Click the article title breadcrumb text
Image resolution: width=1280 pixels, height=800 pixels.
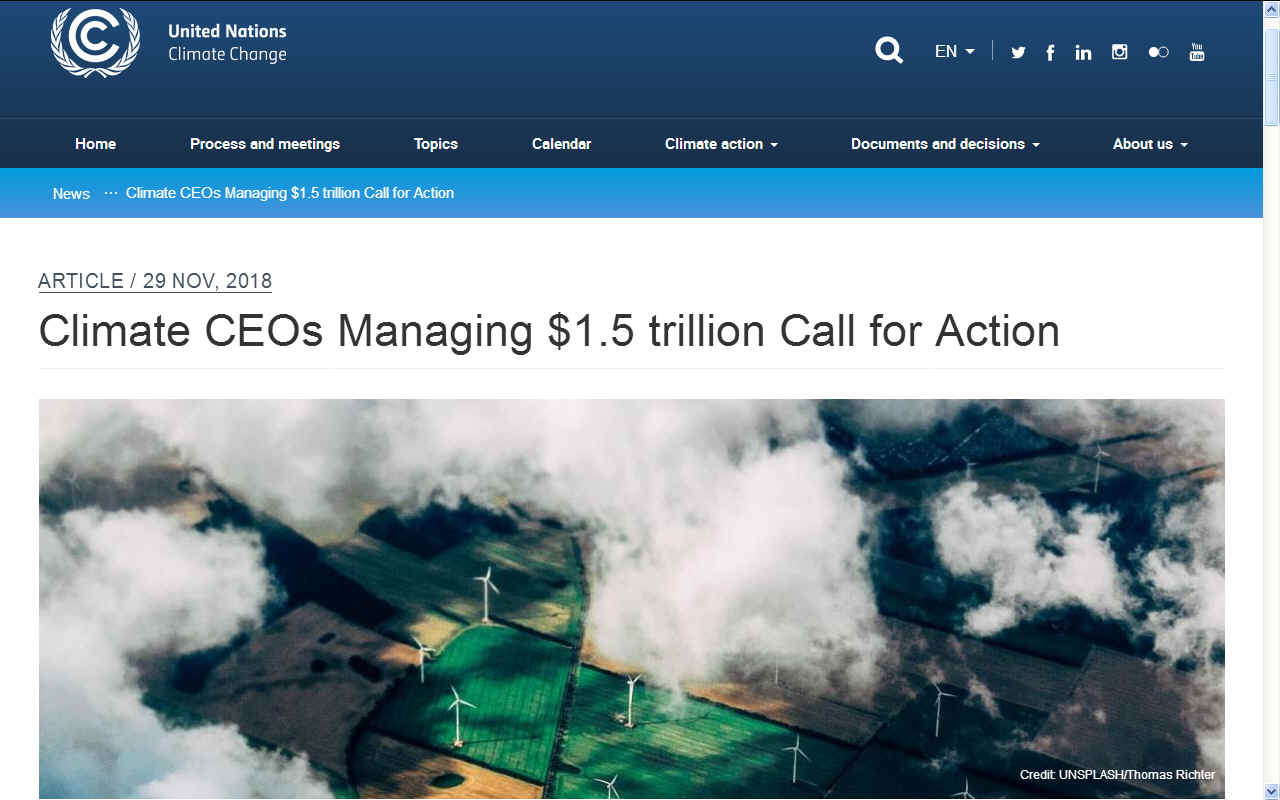tap(290, 193)
